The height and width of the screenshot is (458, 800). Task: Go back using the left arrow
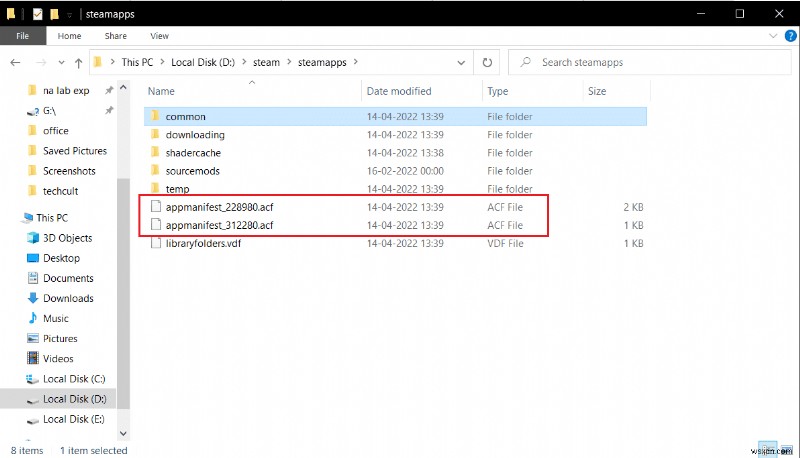tap(15, 62)
